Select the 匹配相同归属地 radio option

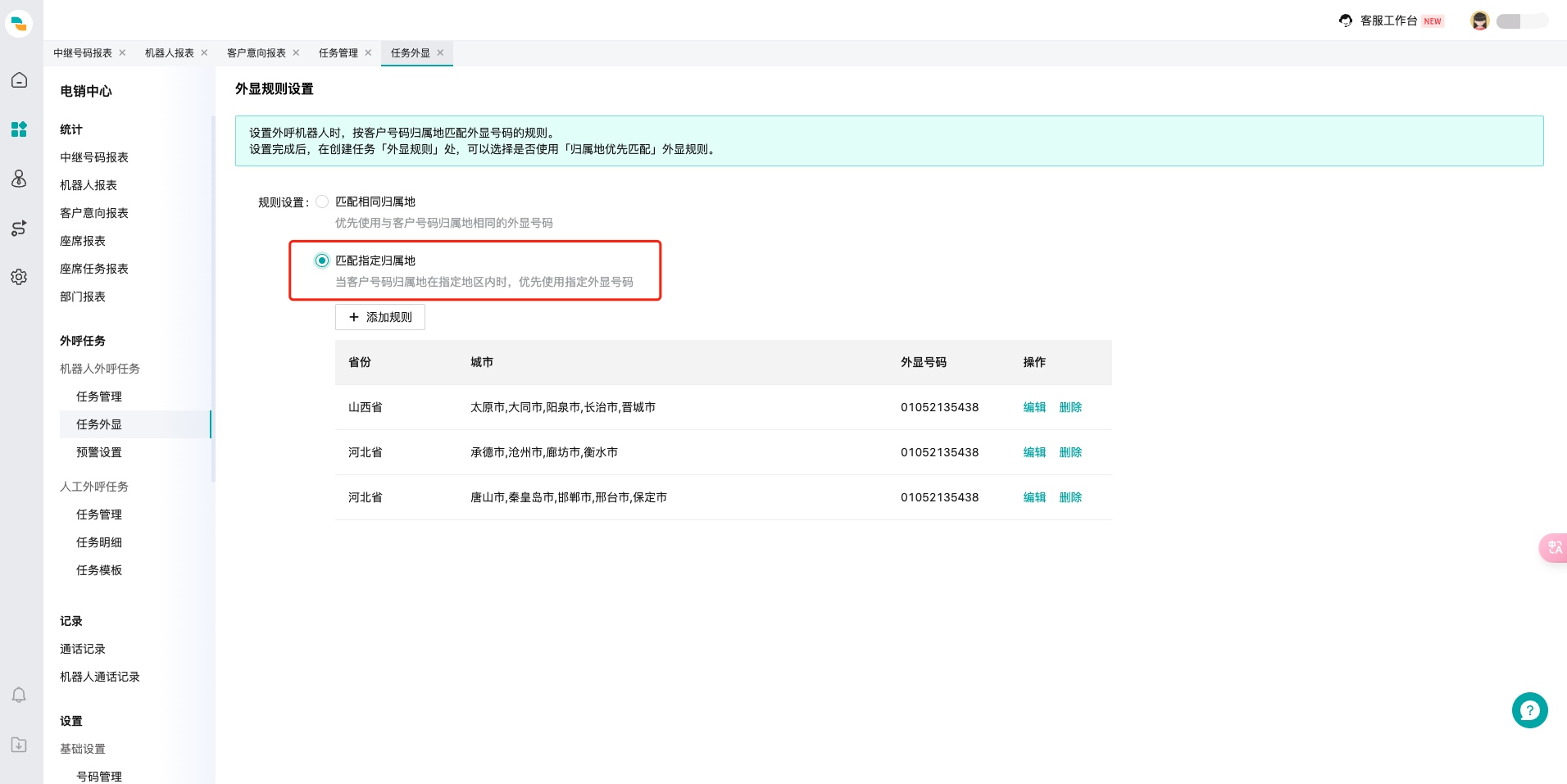(322, 202)
